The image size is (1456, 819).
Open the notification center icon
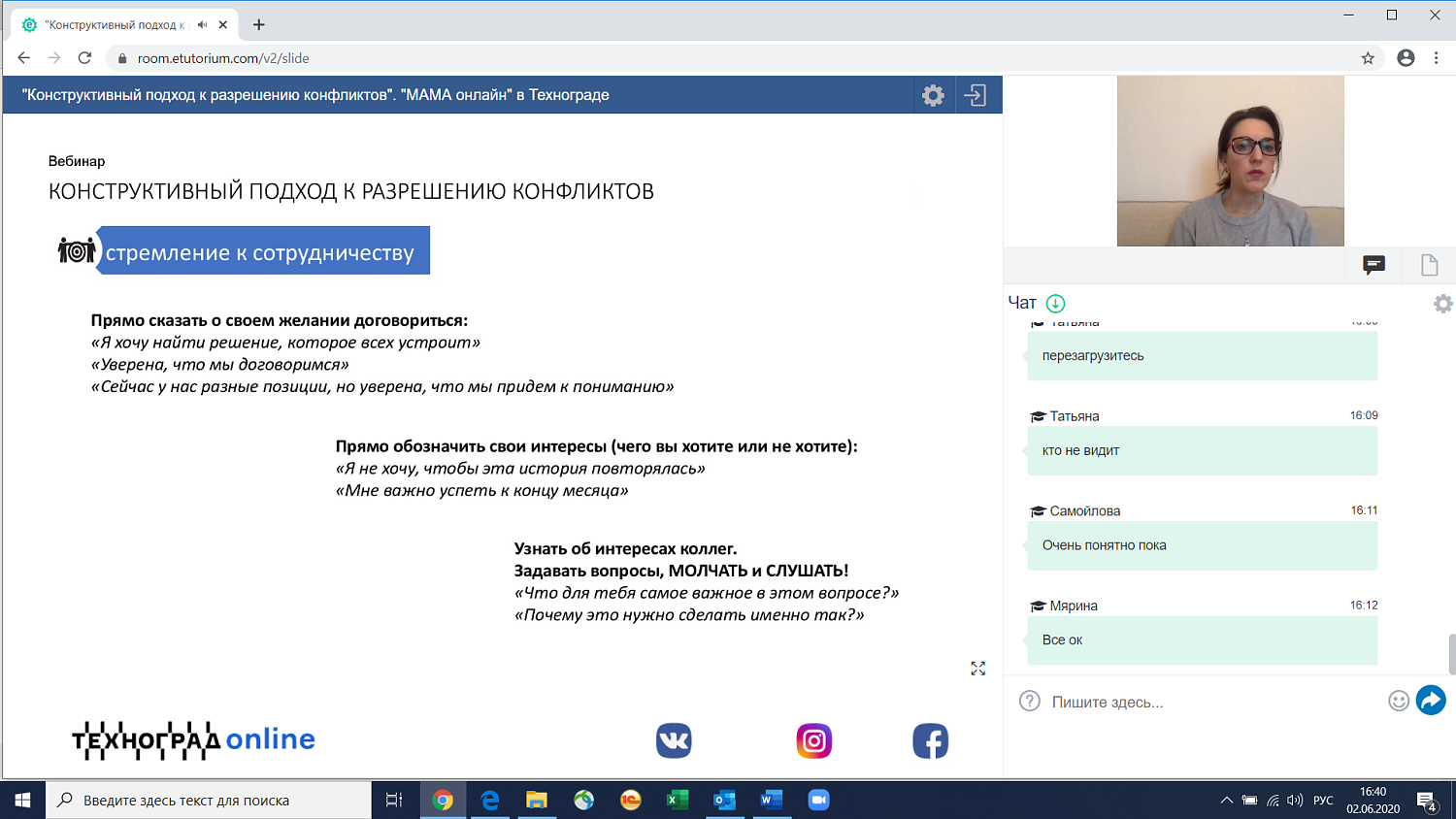coord(1427,802)
